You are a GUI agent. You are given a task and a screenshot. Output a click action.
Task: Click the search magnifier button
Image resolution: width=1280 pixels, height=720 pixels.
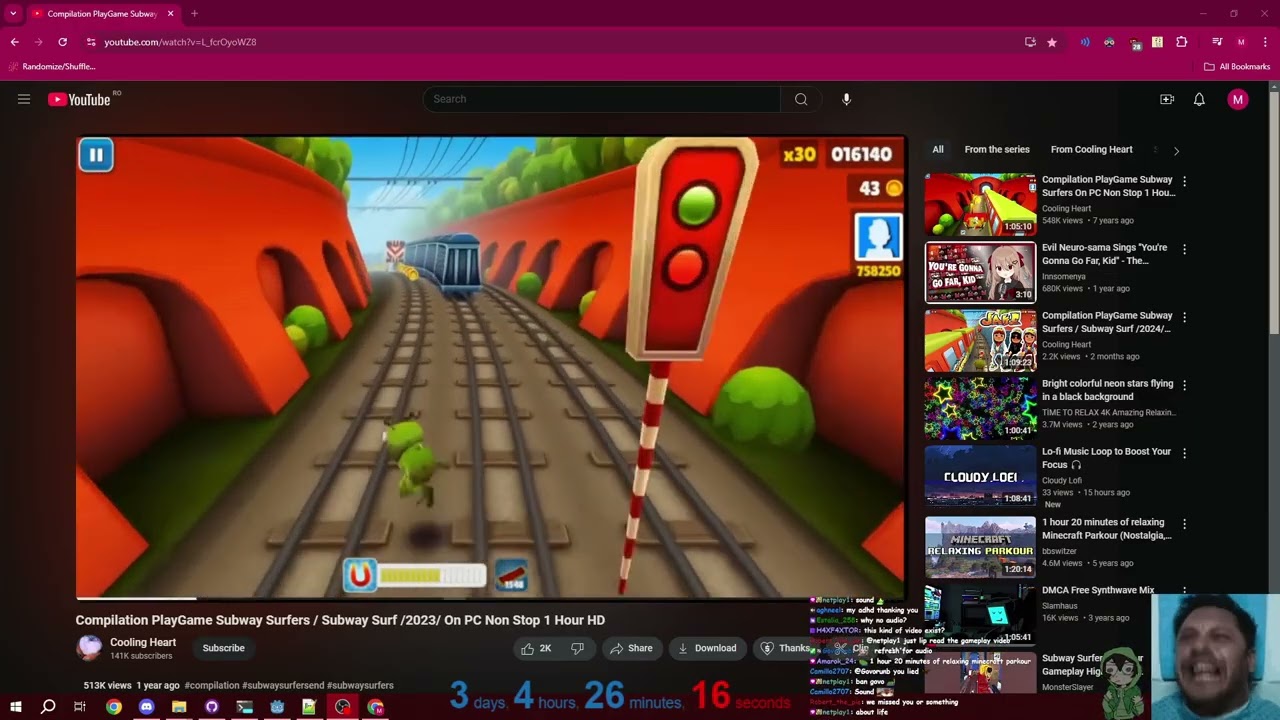(x=801, y=99)
